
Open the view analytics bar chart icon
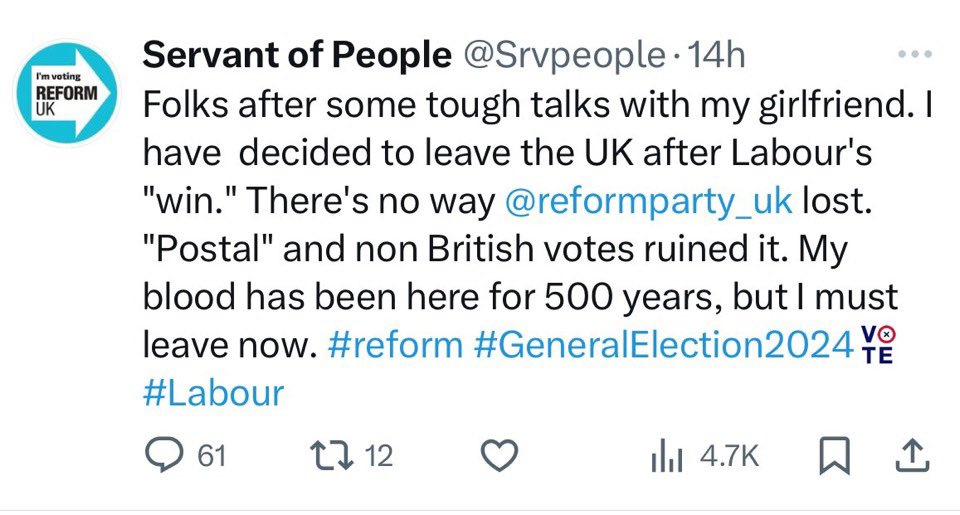pos(666,457)
